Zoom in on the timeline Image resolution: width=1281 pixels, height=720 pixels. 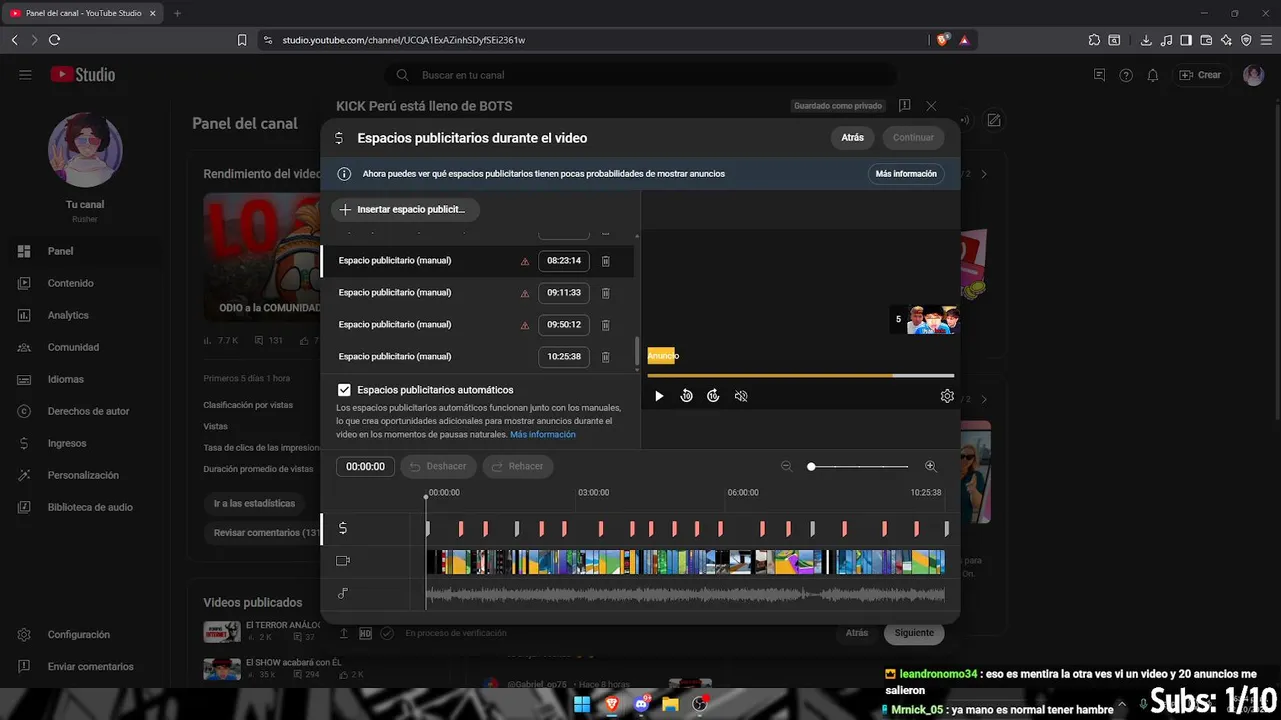point(931,466)
